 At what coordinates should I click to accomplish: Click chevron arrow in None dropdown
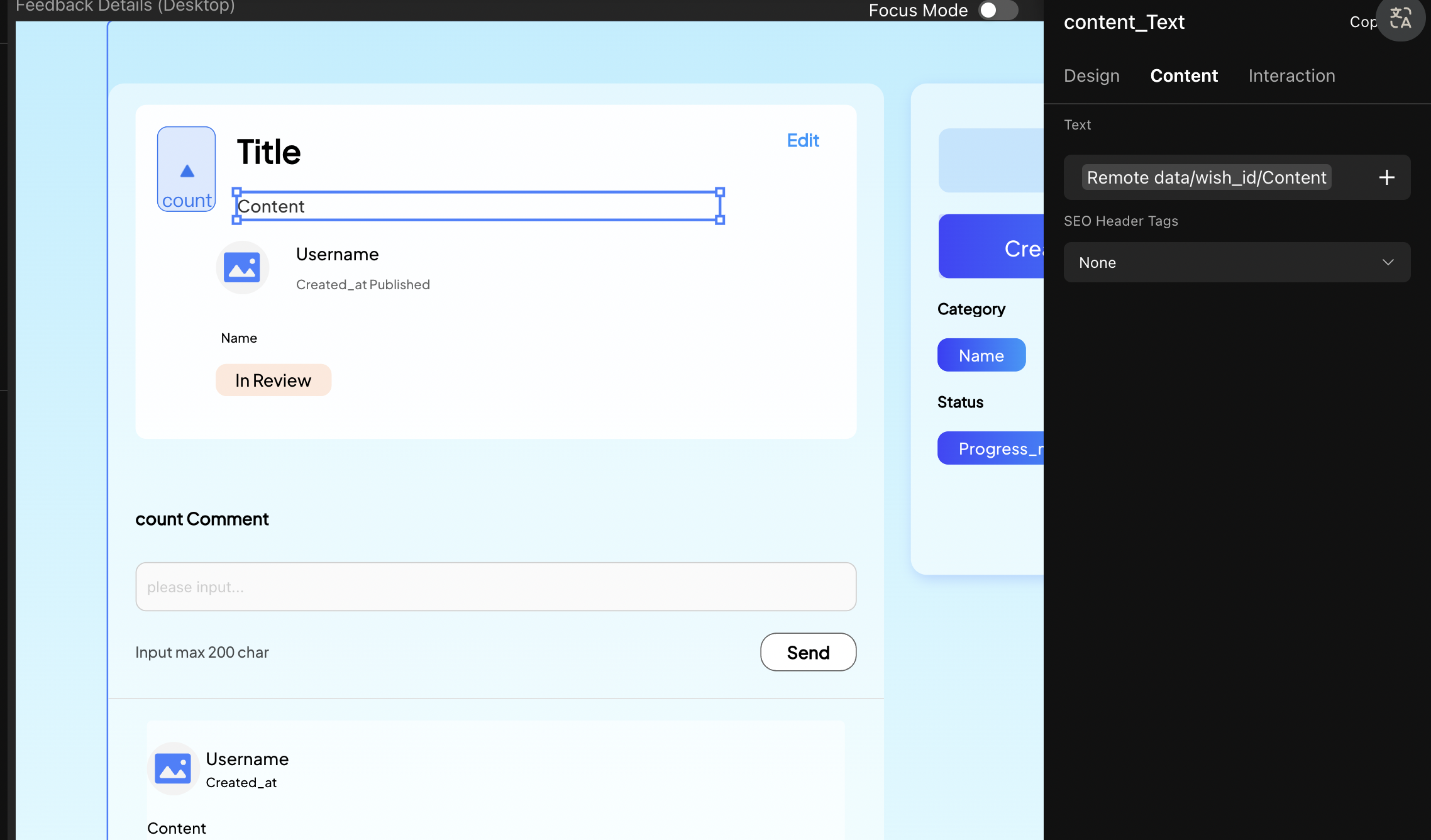[1388, 262]
